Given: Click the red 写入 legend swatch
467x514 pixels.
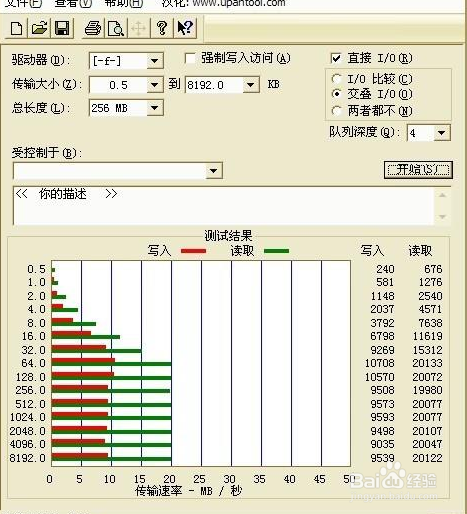Looking at the screenshot, I should point(193,251).
